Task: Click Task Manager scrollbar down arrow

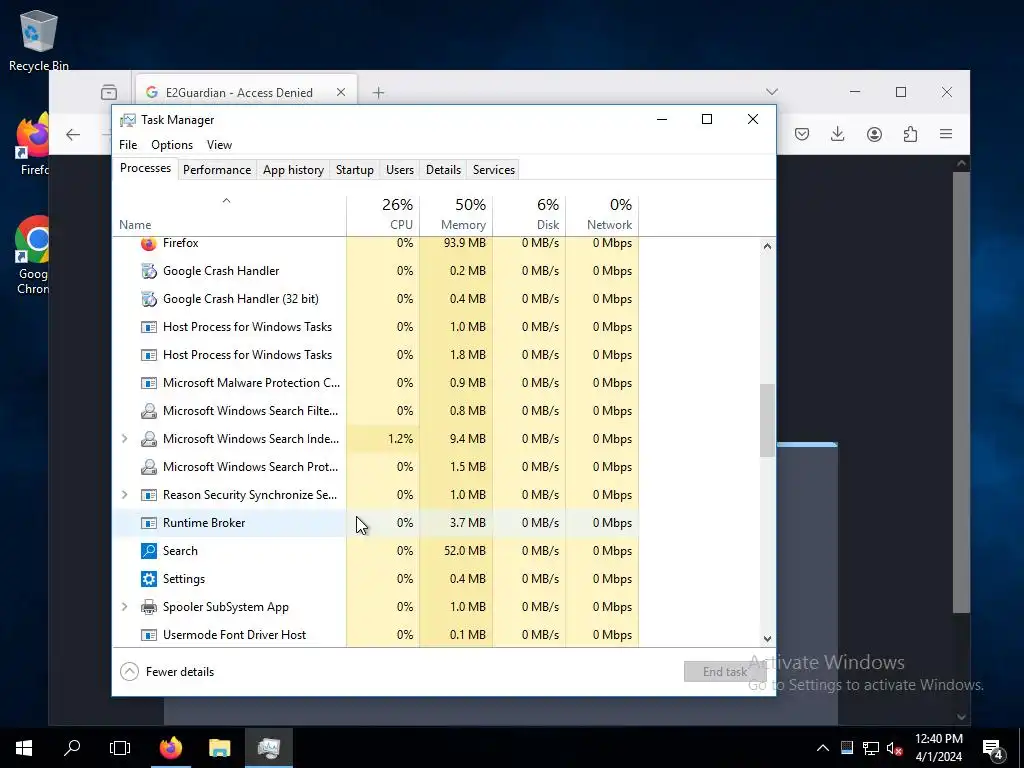Action: point(767,639)
